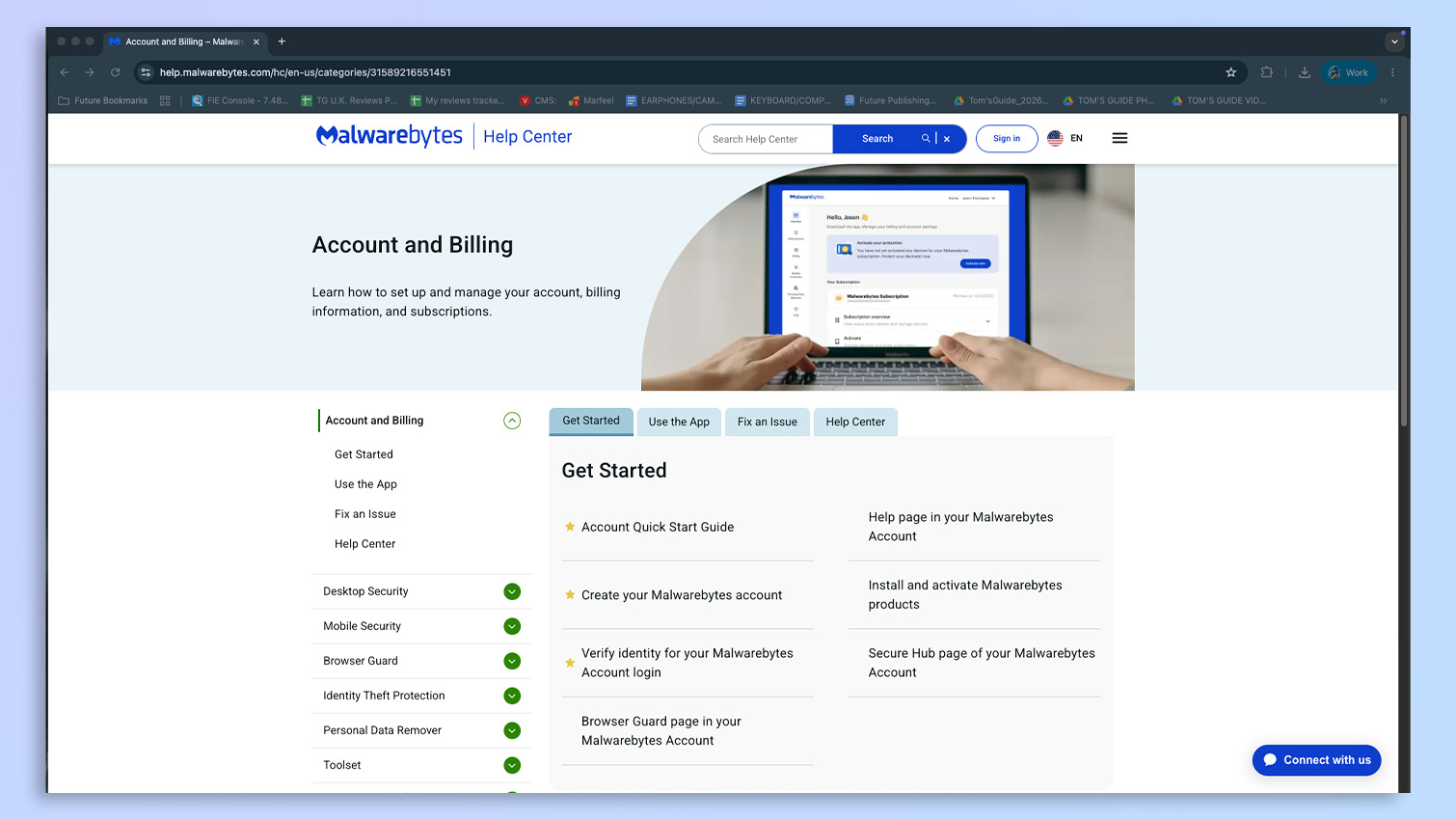Select Help Center in sidebar

(364, 544)
